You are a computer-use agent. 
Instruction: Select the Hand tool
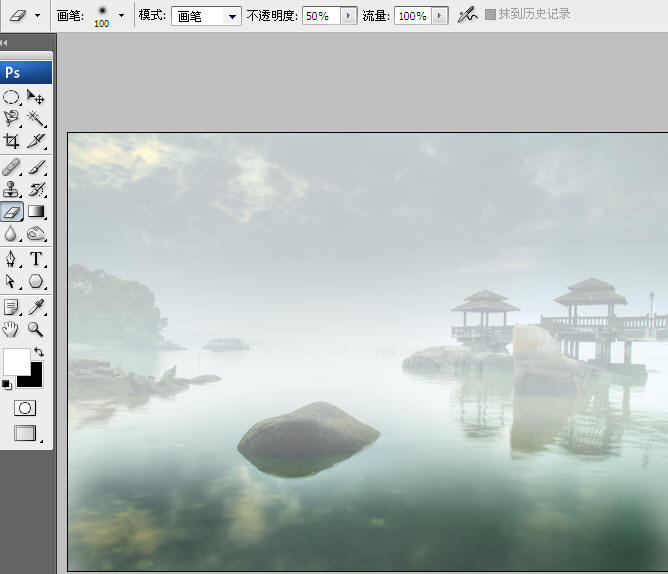coord(12,329)
